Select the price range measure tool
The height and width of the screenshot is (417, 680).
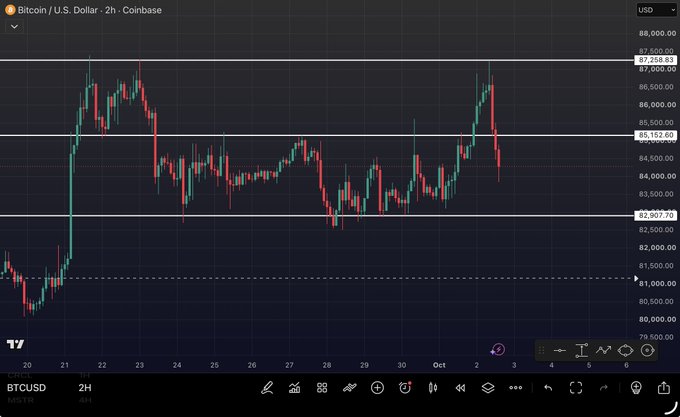tap(582, 350)
